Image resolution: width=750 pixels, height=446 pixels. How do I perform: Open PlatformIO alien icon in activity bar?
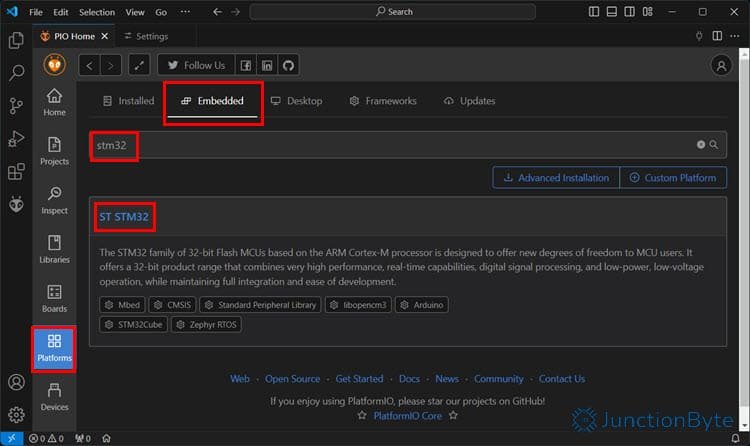[x=16, y=204]
